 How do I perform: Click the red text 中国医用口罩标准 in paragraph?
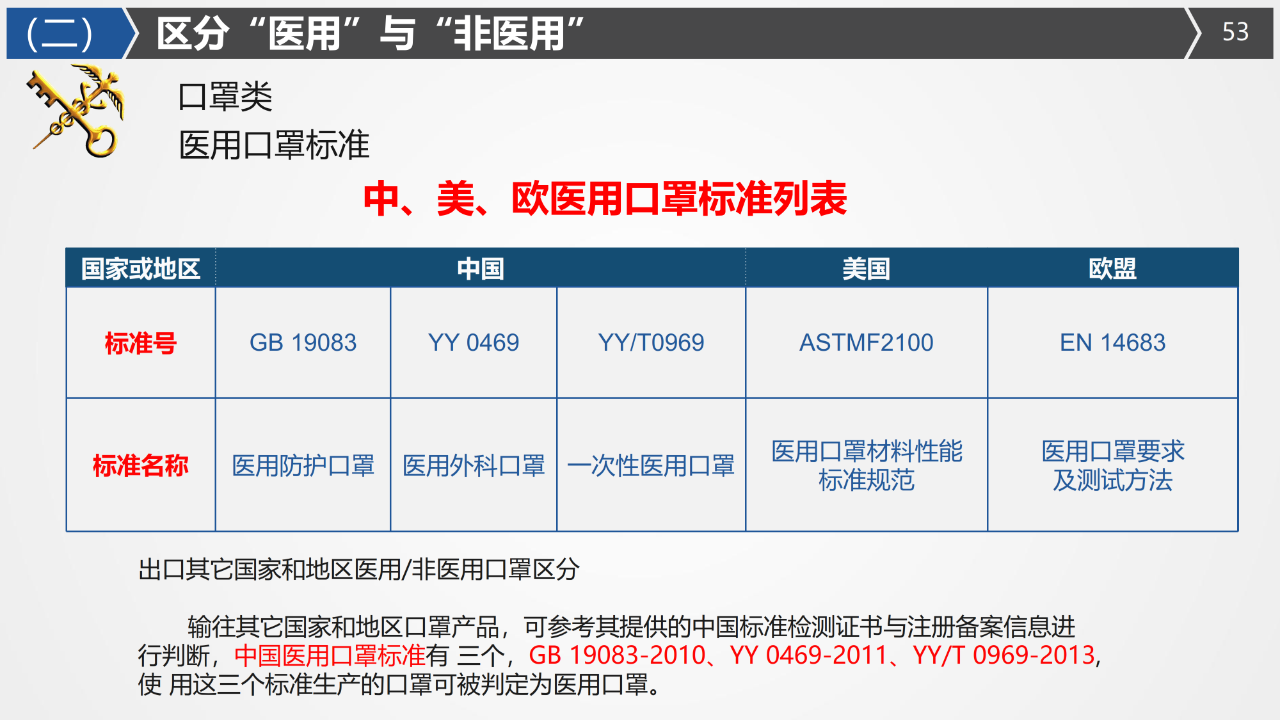(x=330, y=656)
